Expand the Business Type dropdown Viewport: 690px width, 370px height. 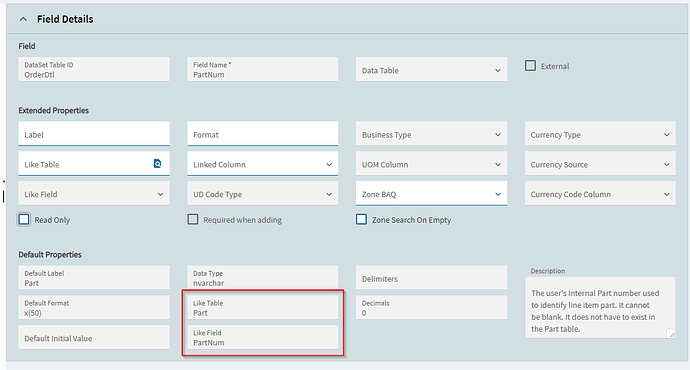pos(431,134)
